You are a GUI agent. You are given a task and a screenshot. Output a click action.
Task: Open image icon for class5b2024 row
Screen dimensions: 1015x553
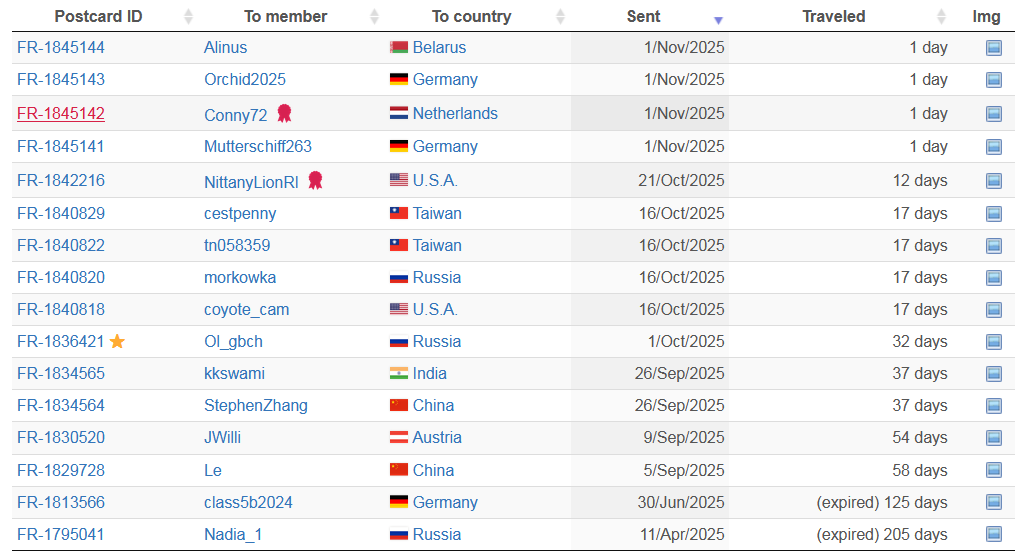tap(993, 502)
